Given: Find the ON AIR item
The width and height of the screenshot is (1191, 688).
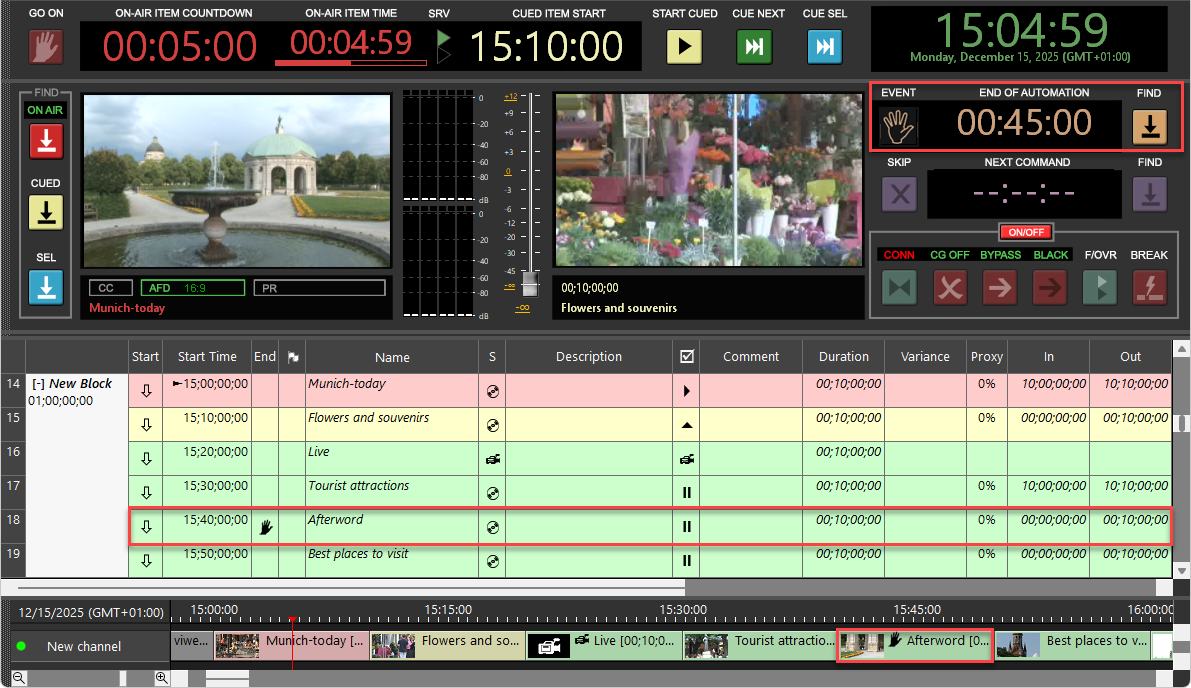Looking at the screenshot, I should click(45, 142).
